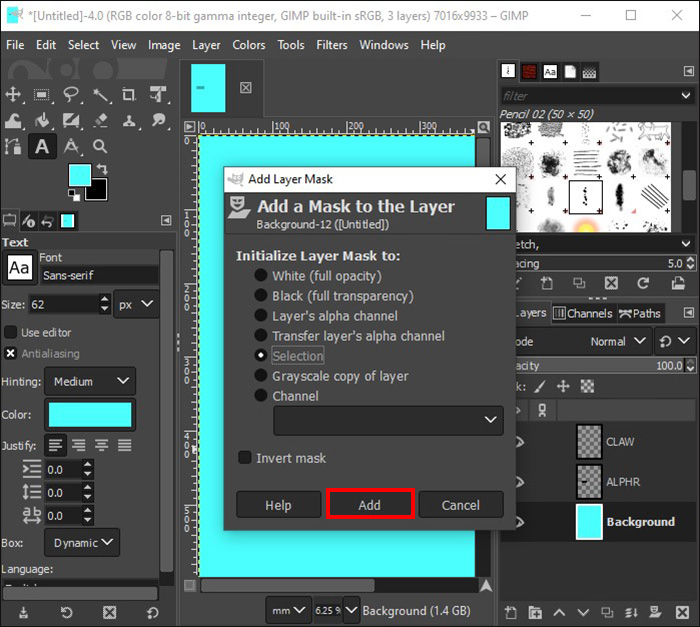This screenshot has height=627, width=700.
Task: Toggle the Use editor checkbox
Action: [10, 332]
